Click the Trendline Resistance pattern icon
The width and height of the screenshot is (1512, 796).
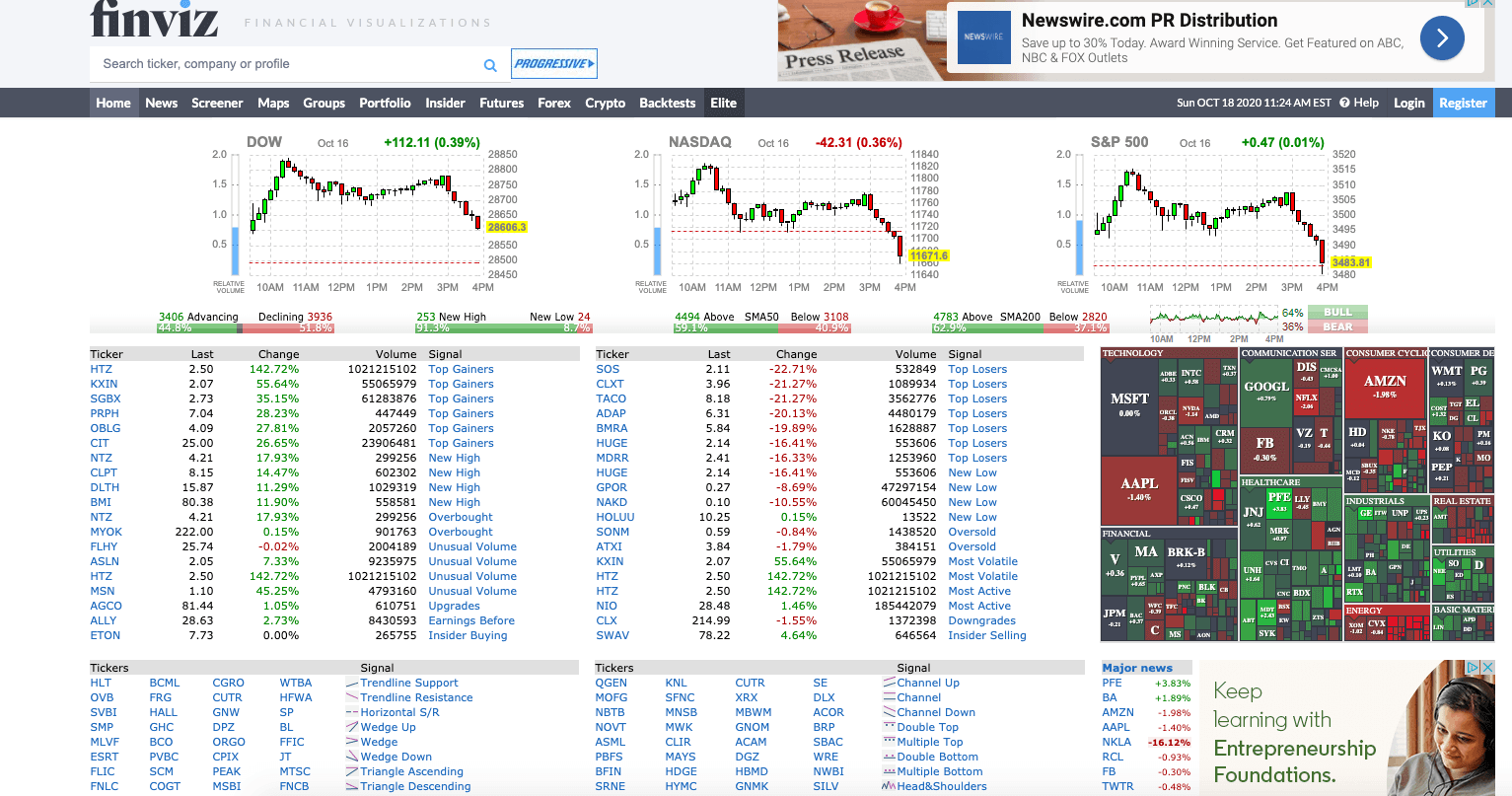point(352,697)
